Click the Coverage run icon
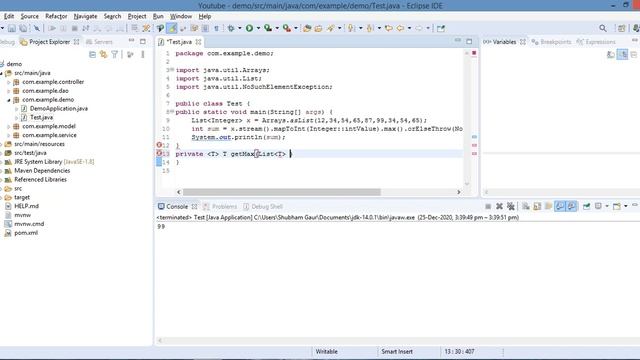The height and width of the screenshot is (360, 640). click(x=268, y=28)
